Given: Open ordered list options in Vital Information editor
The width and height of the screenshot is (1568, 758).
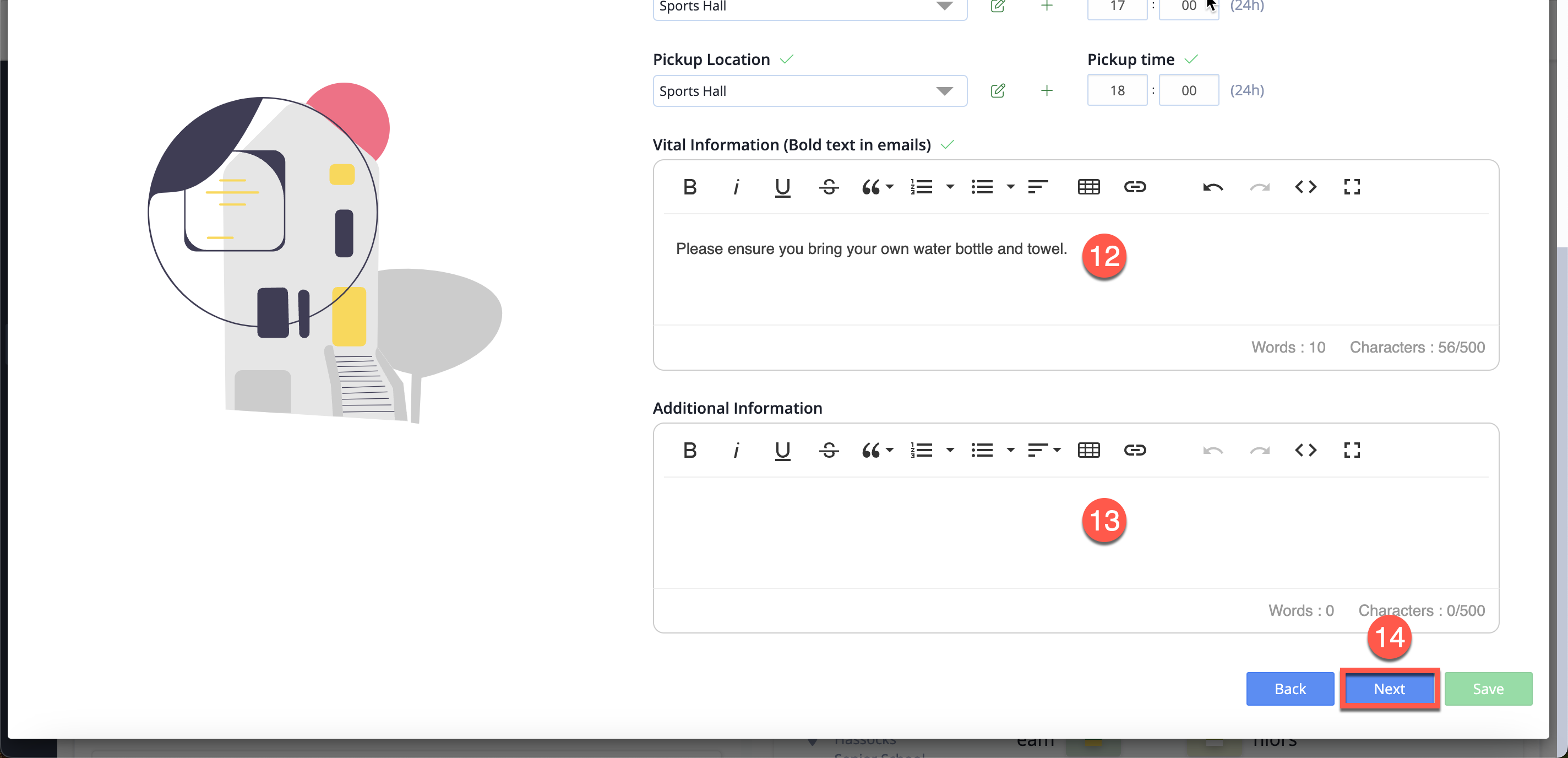Looking at the screenshot, I should 950,187.
